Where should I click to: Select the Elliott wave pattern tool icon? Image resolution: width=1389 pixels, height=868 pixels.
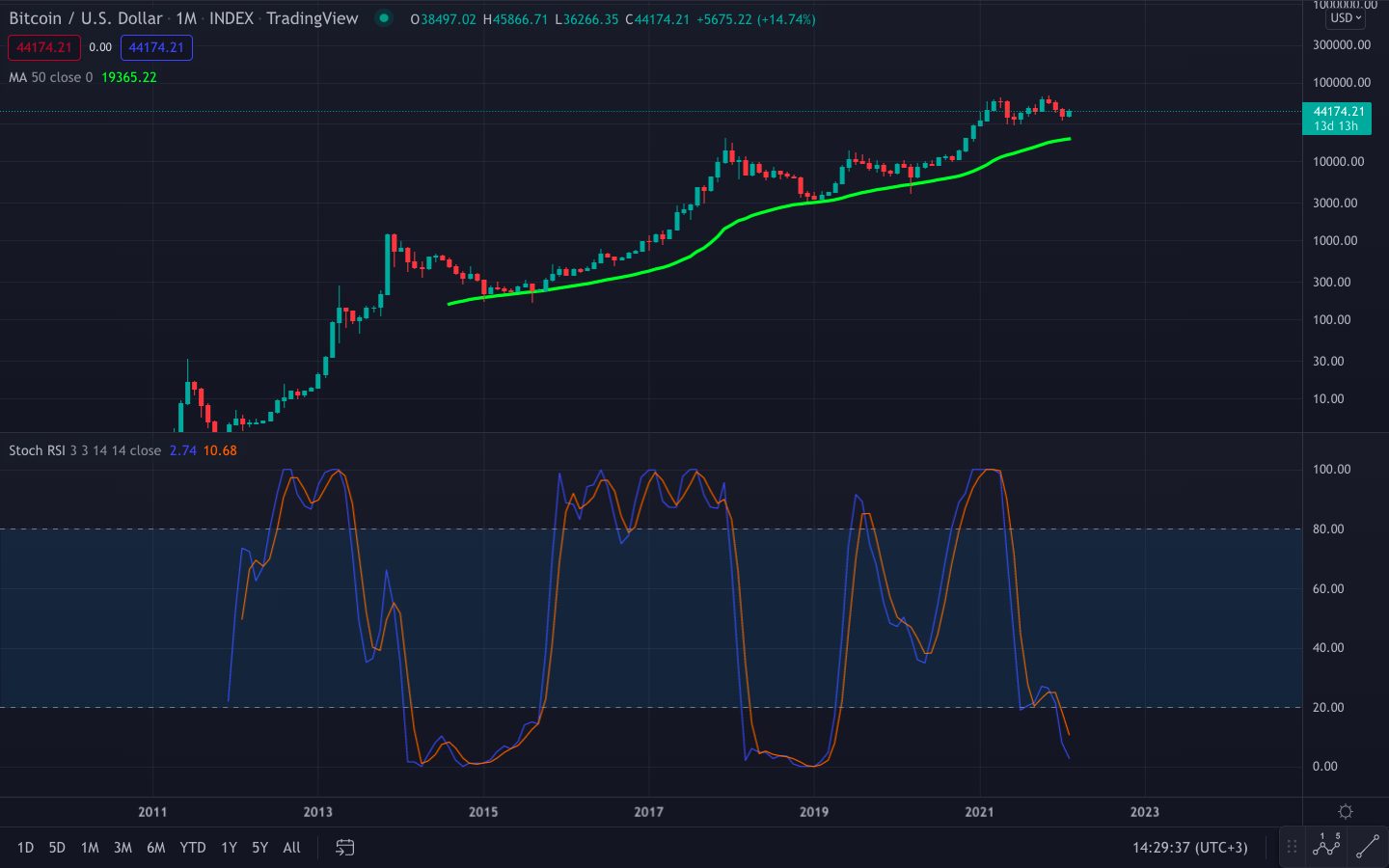coord(1326,845)
